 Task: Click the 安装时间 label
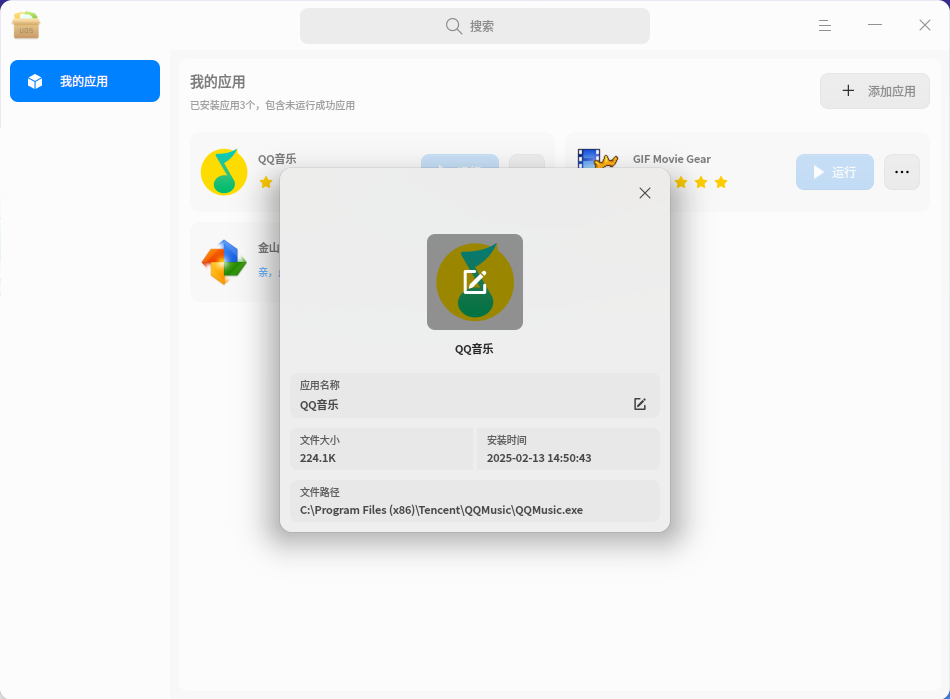tap(507, 440)
